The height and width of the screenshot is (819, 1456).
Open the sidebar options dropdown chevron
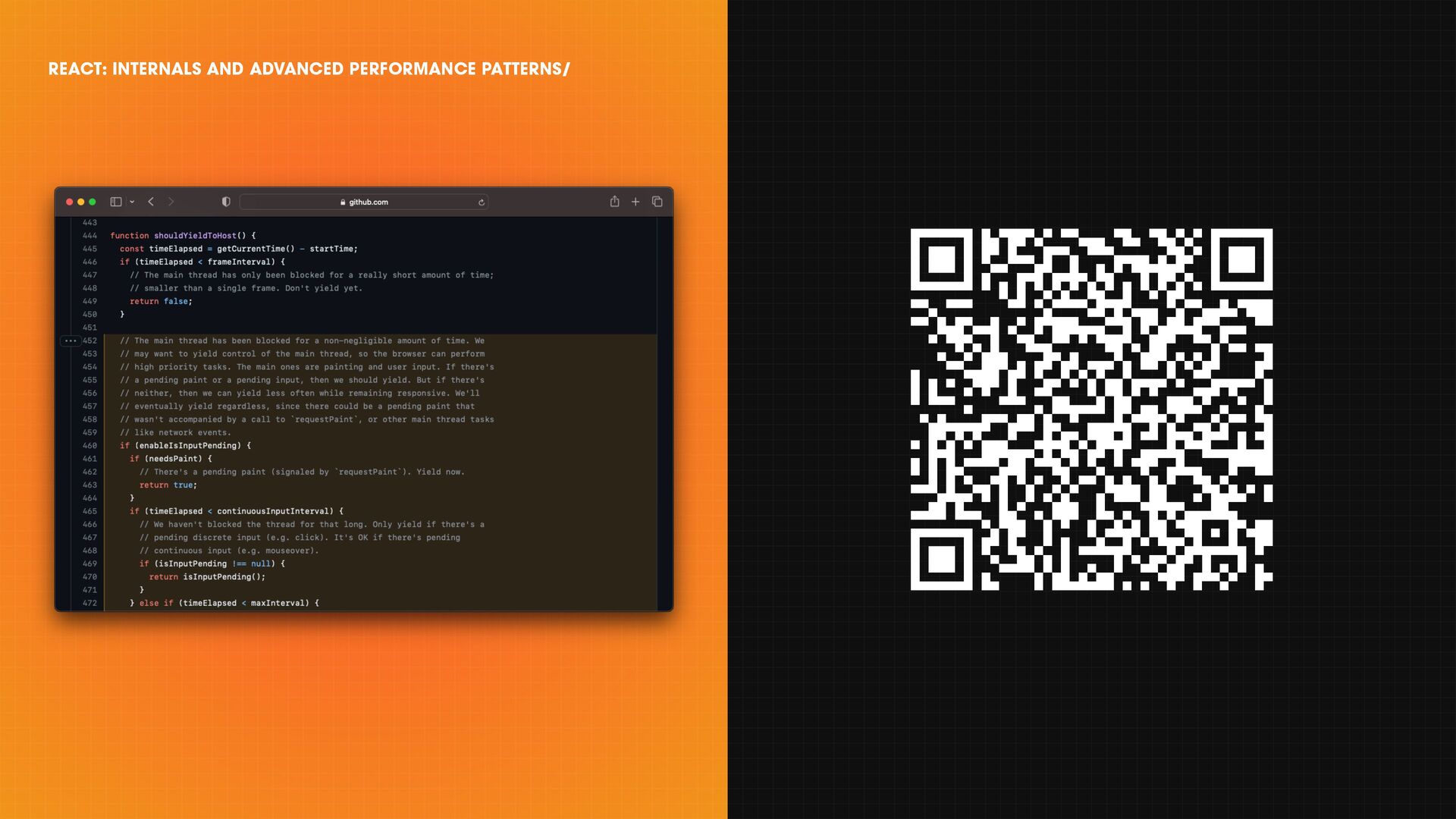point(132,202)
